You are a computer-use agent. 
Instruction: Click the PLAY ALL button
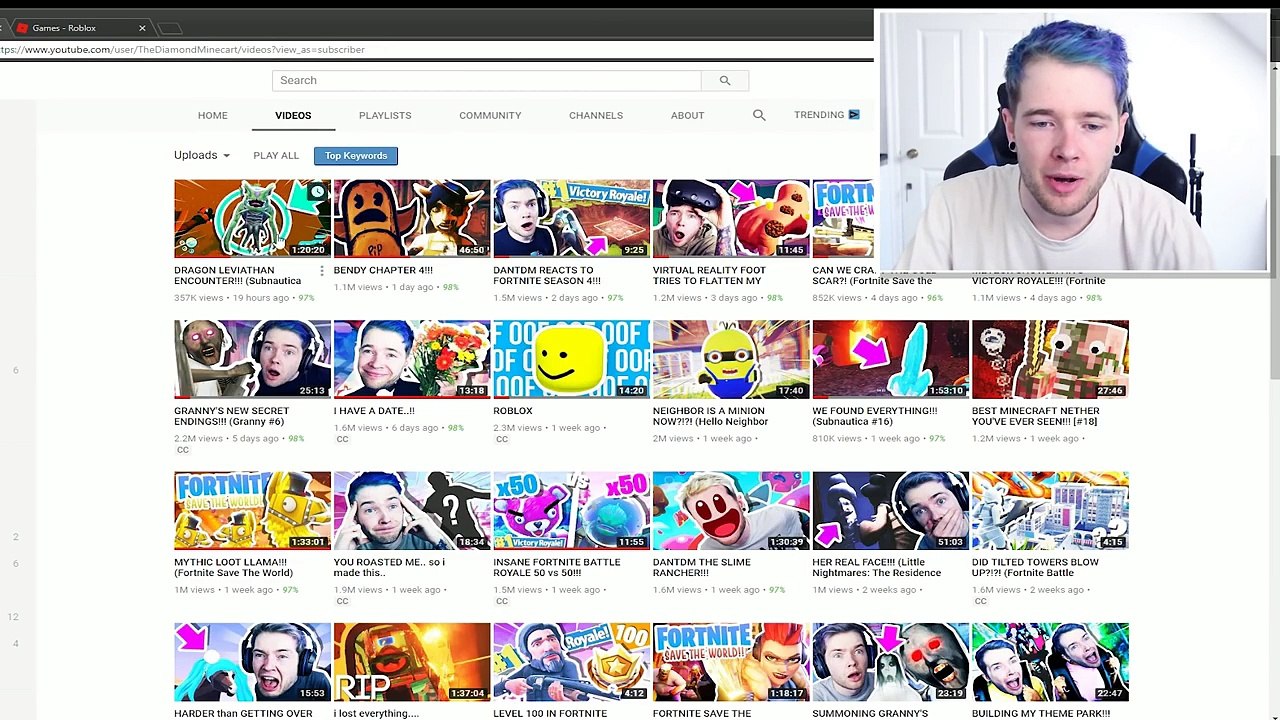[x=276, y=155]
